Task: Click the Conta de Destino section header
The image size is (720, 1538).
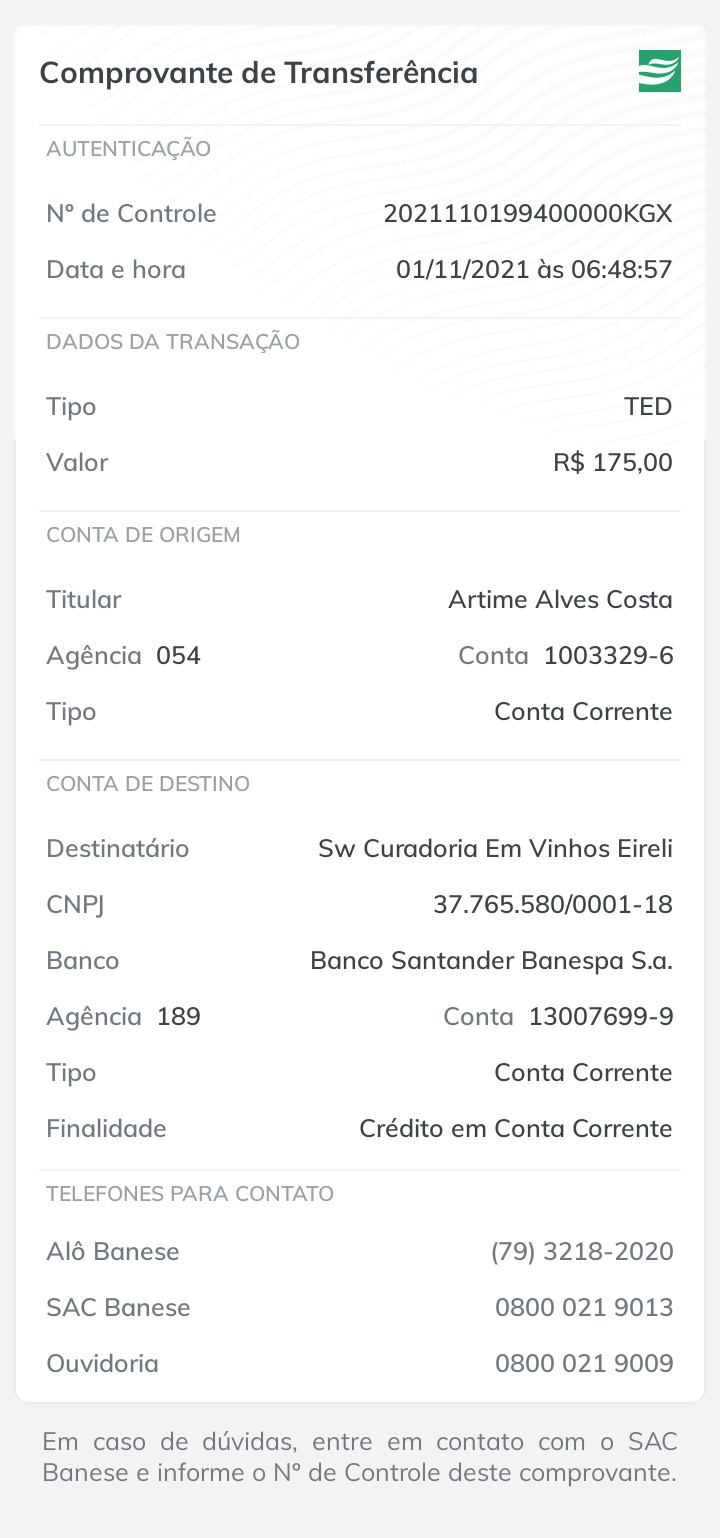Action: click(x=148, y=784)
